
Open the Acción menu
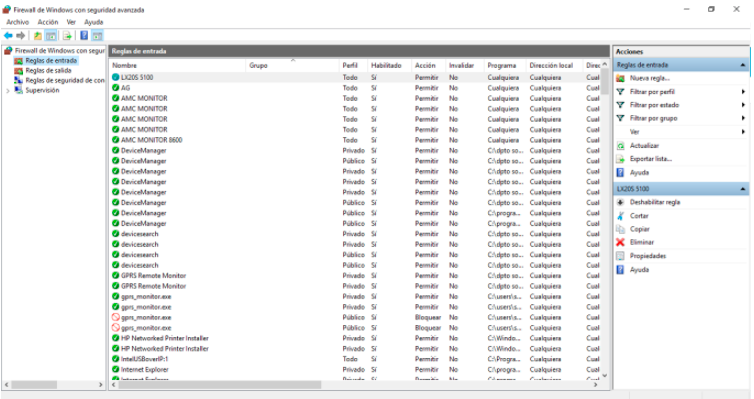[48, 22]
